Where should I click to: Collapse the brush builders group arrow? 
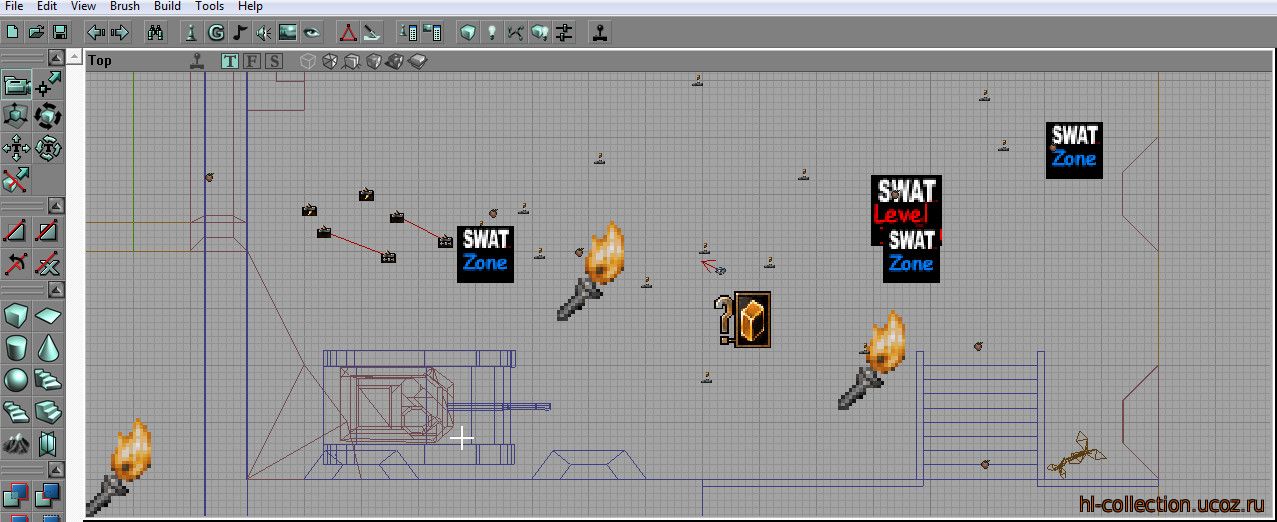[x=56, y=289]
